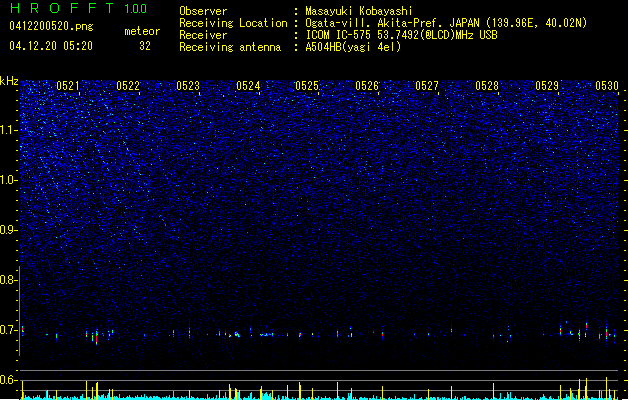Click the ICOM IC-575 receiver text
Screen dimensions: 629x400
click(x=401, y=35)
